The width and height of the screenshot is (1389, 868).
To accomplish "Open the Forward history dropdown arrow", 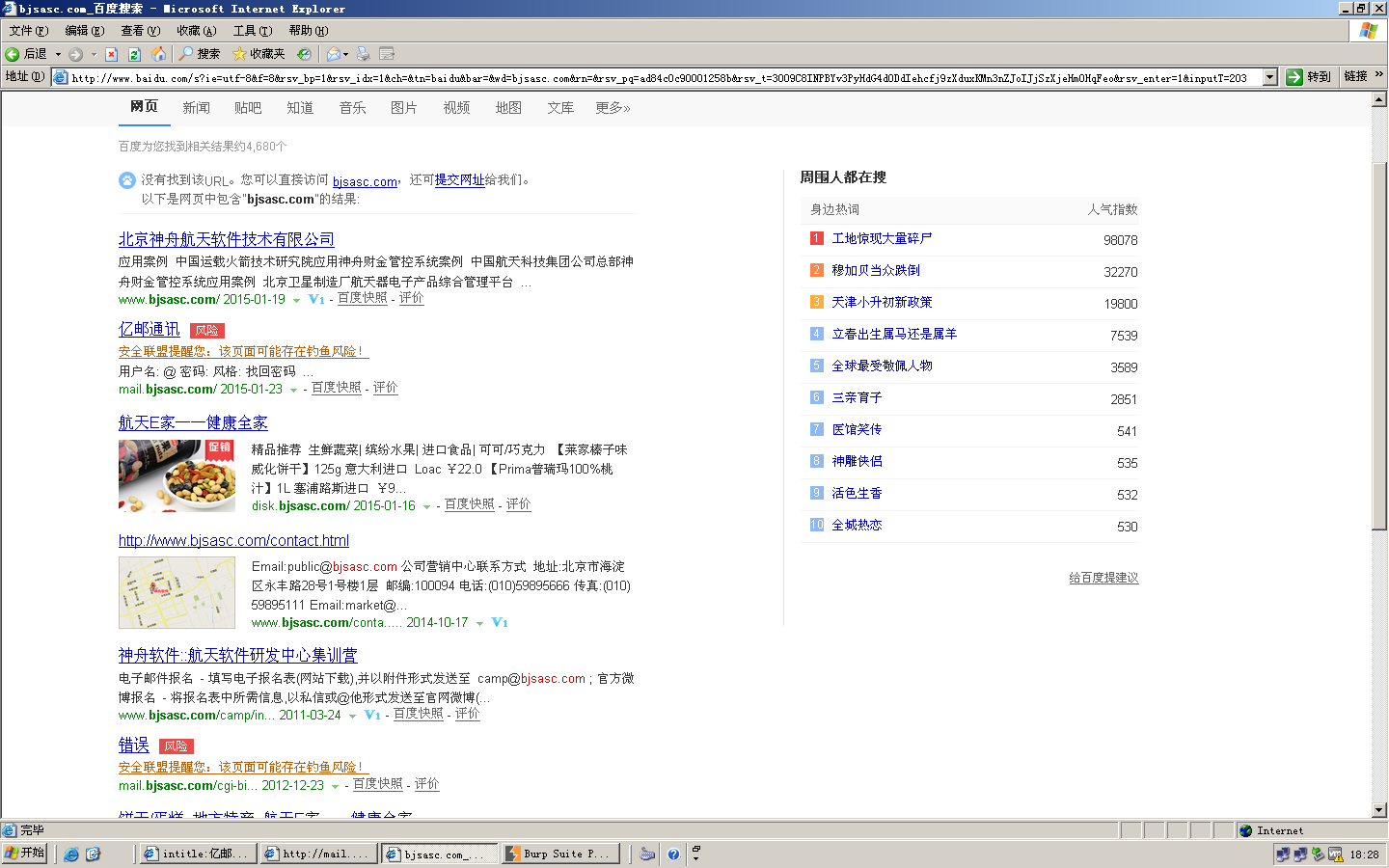I will click(x=94, y=54).
